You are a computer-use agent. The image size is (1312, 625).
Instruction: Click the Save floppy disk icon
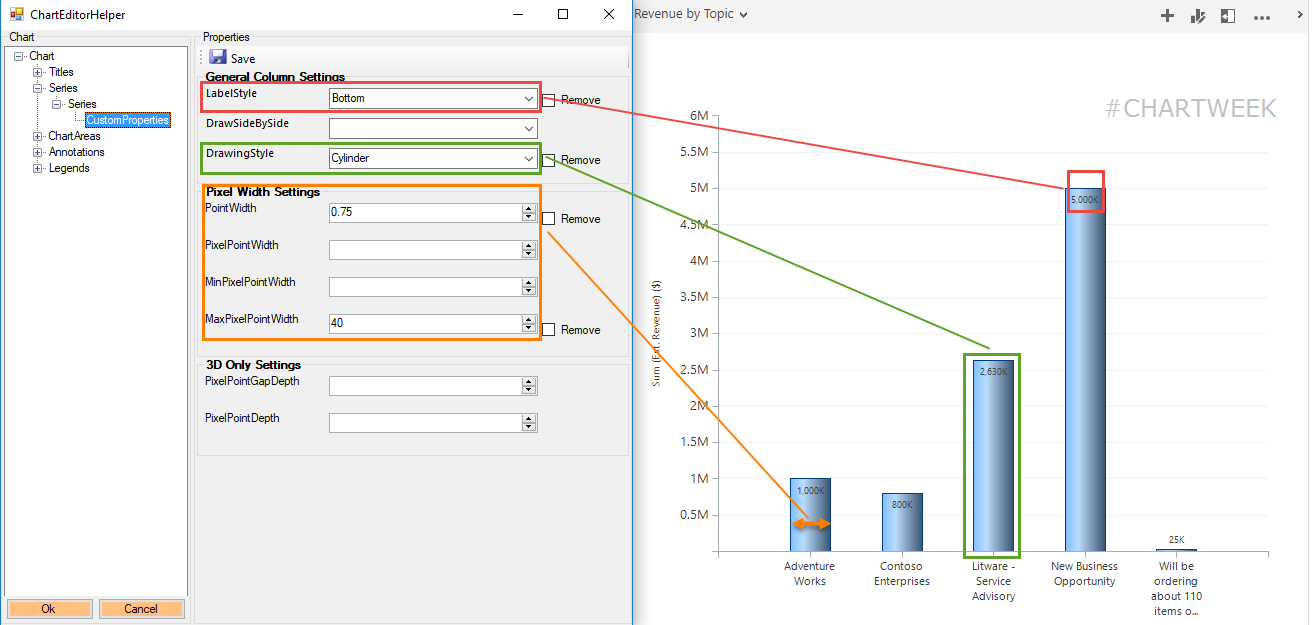tap(217, 58)
